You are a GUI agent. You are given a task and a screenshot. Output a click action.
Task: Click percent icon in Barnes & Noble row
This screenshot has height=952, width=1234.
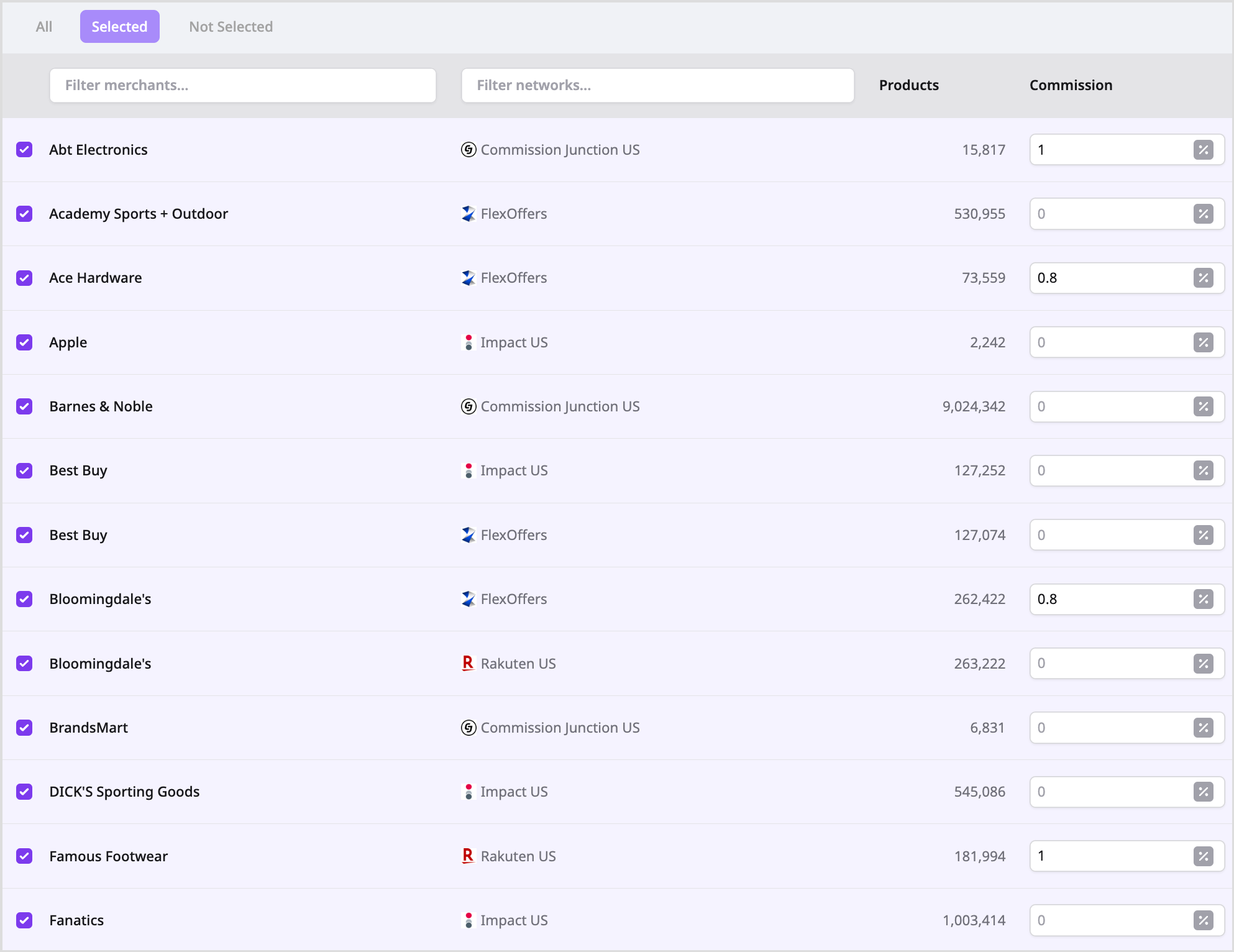pyautogui.click(x=1203, y=406)
